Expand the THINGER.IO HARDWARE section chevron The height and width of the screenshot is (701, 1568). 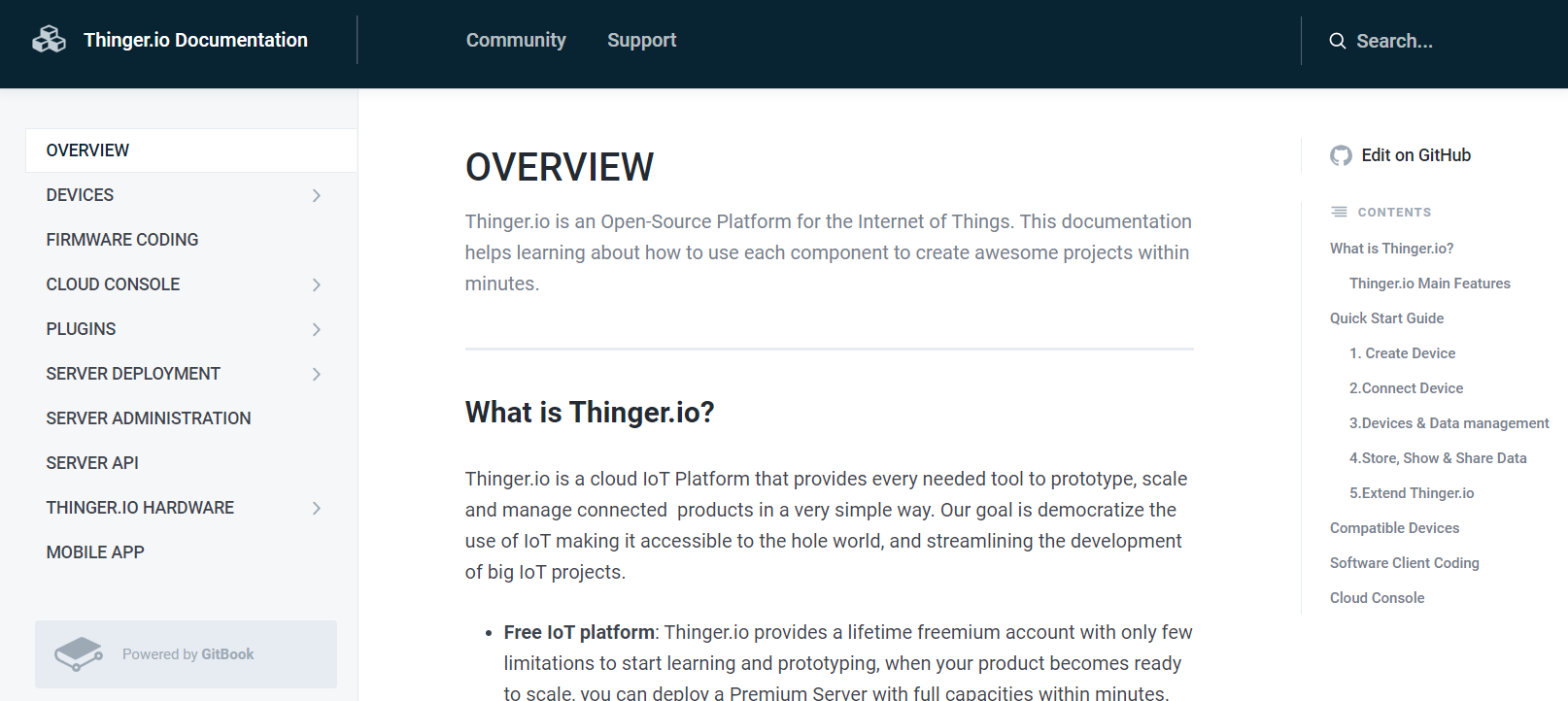click(317, 508)
